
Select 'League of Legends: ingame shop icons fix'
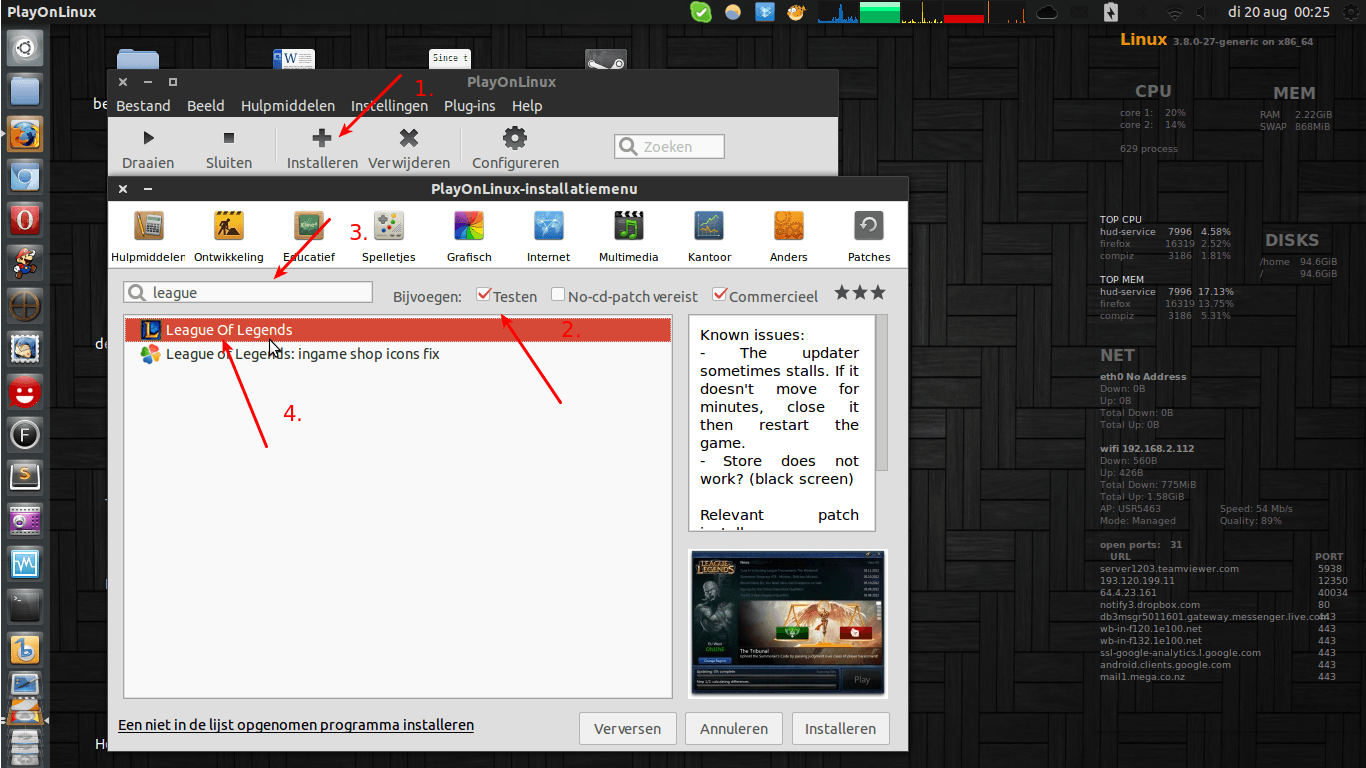click(398, 354)
